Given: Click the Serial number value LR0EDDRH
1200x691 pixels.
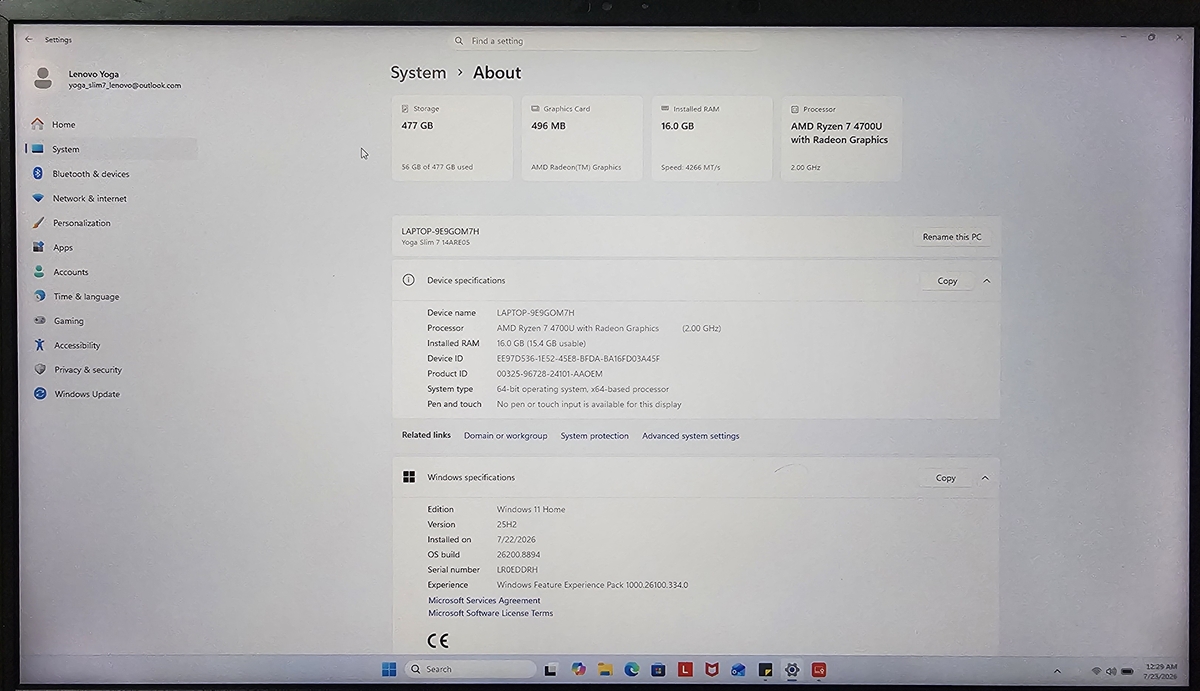Looking at the screenshot, I should point(517,570).
